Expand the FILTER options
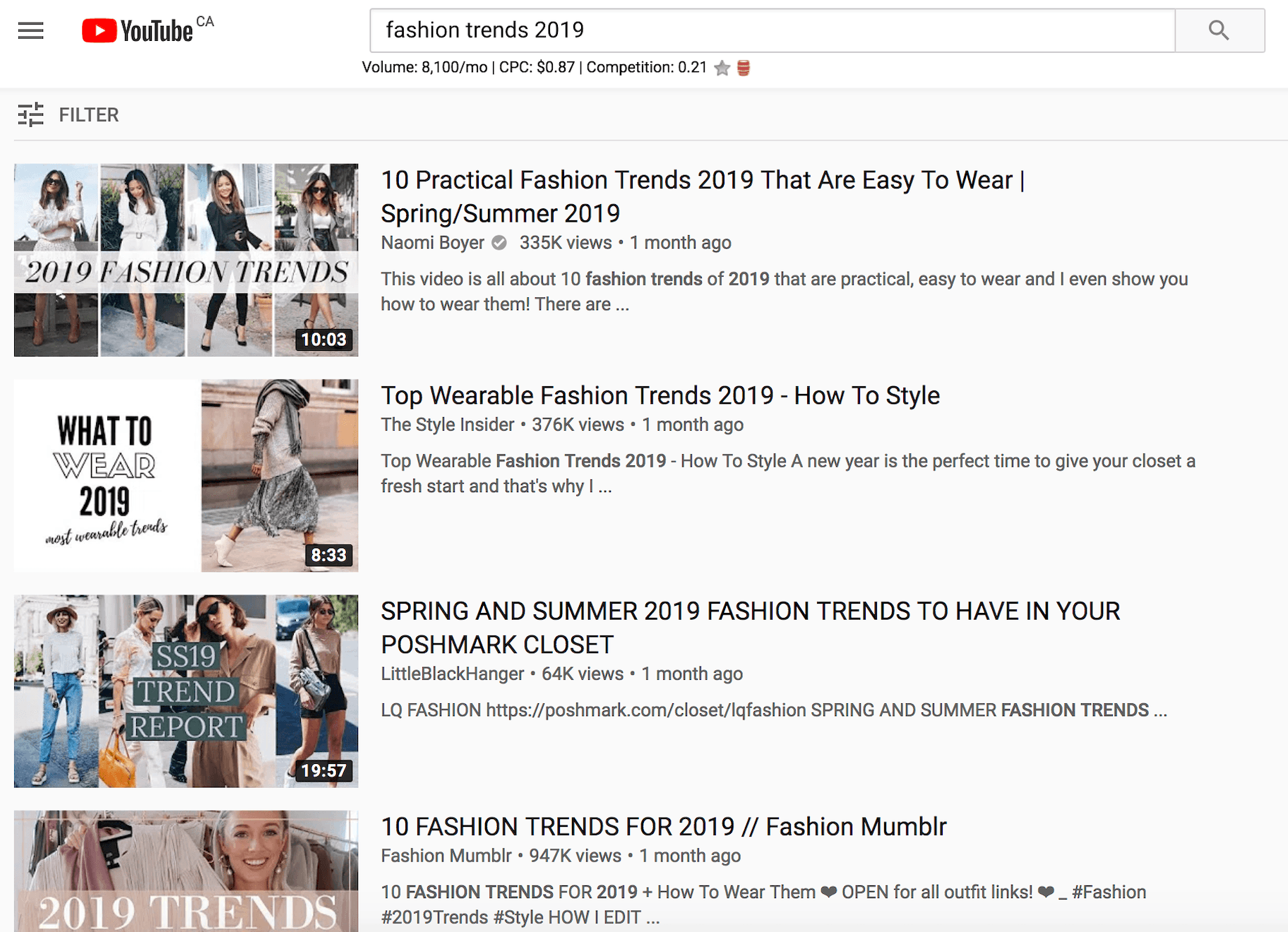 pos(88,114)
